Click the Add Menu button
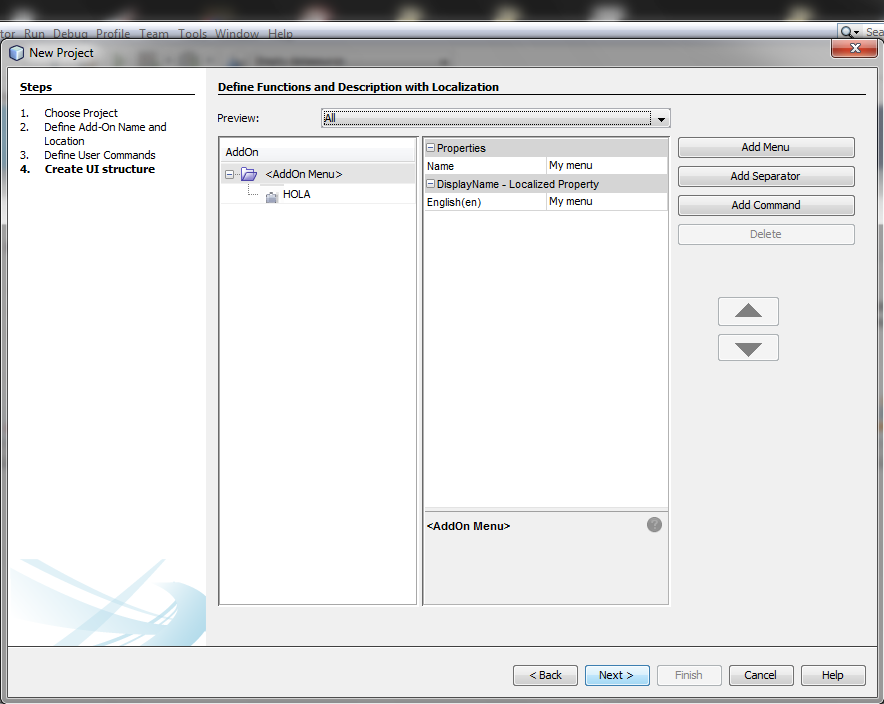 (765, 148)
